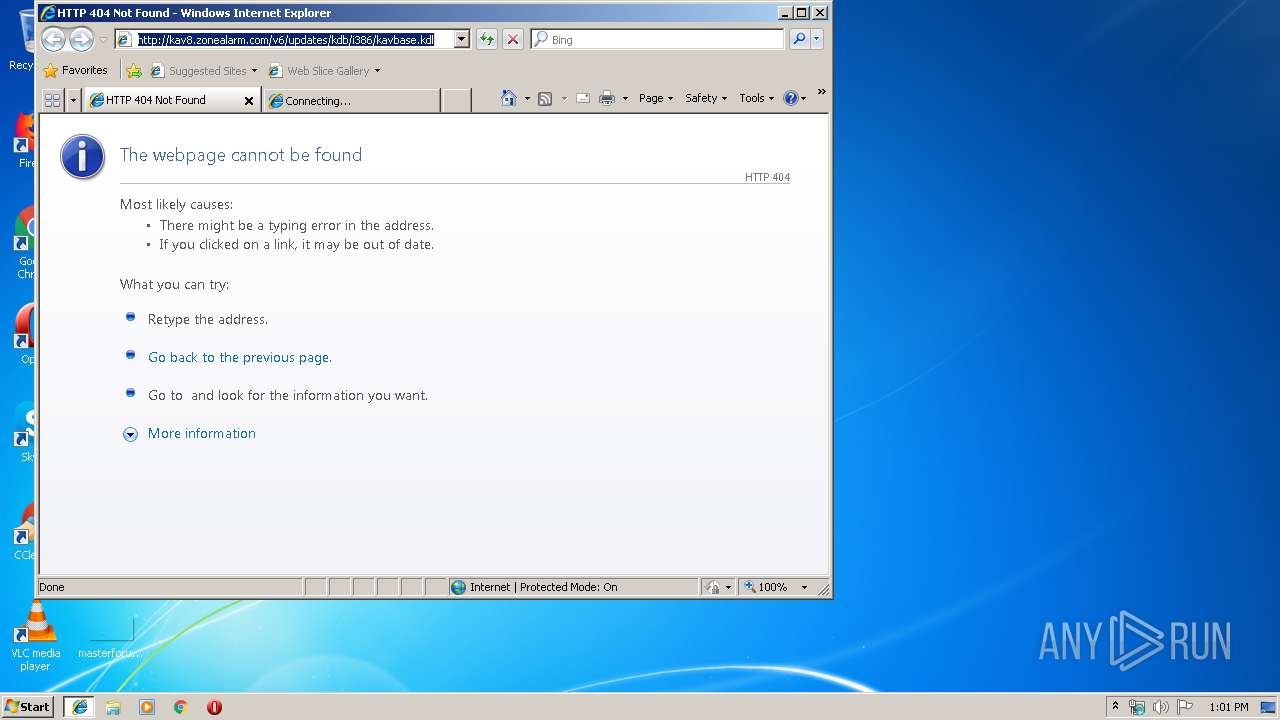The height and width of the screenshot is (720, 1280).
Task: Open VLC media player desktop icon
Action: pyautogui.click(x=35, y=636)
